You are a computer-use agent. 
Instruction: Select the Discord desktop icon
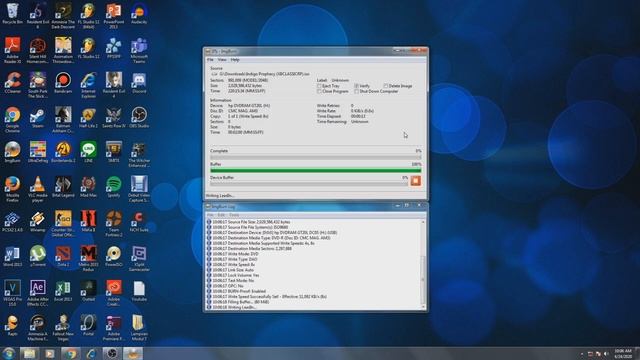tap(139, 83)
